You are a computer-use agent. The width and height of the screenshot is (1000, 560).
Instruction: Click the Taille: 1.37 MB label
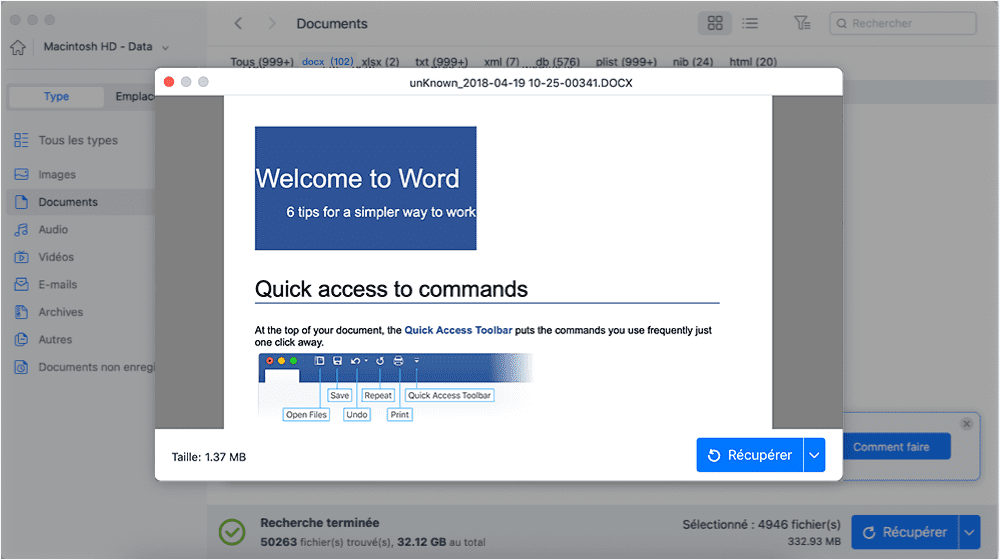(209, 457)
